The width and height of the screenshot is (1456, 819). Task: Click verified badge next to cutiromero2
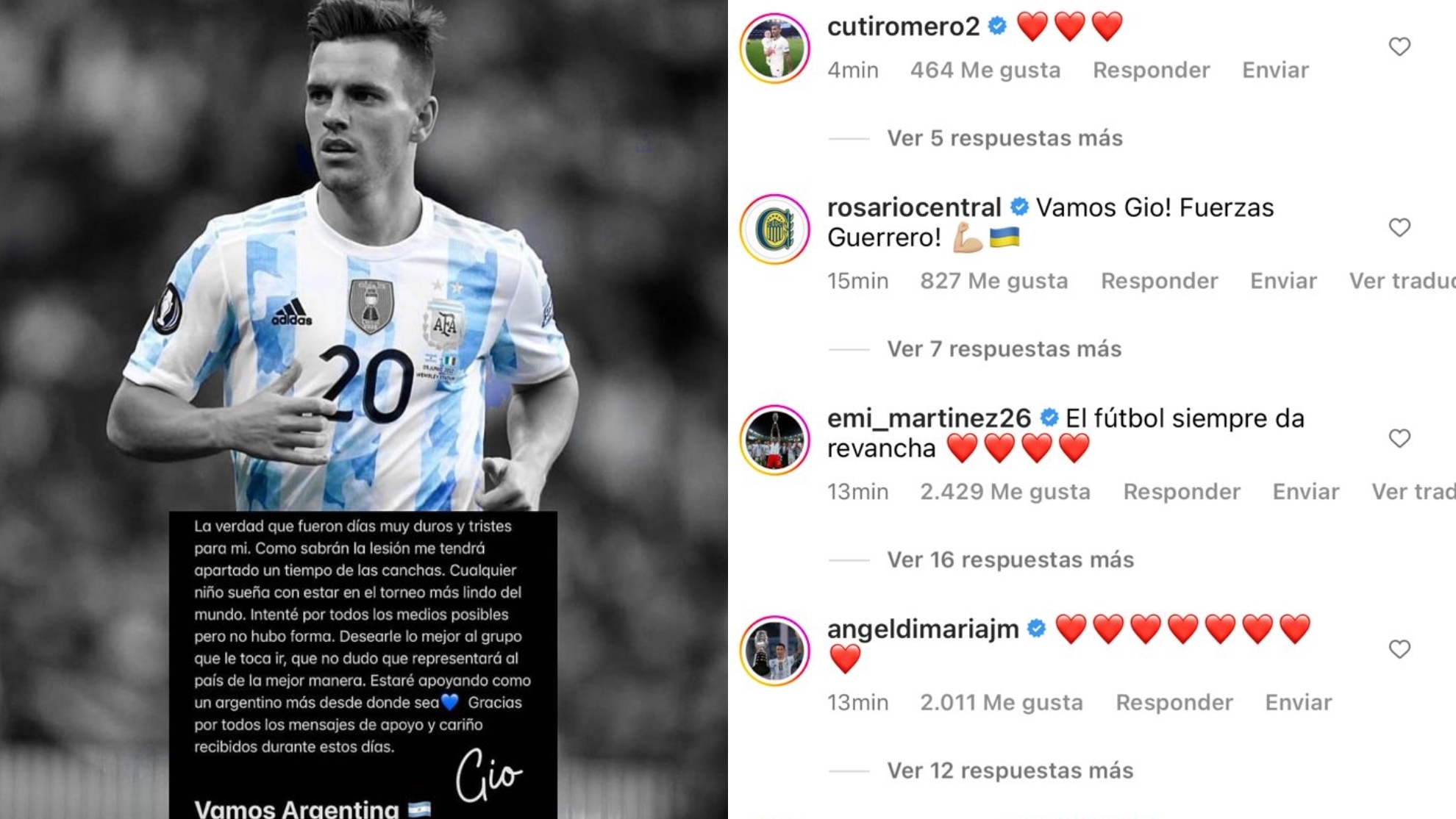click(x=997, y=26)
